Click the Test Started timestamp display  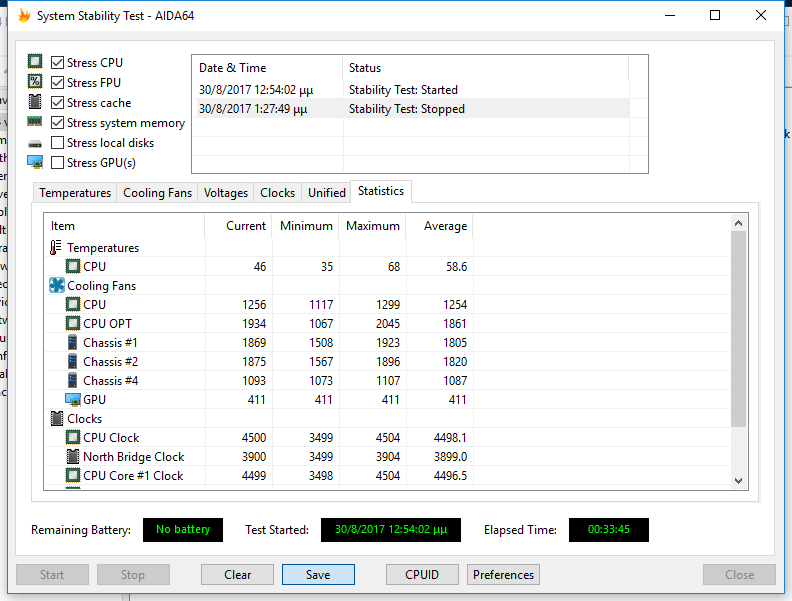(x=391, y=530)
